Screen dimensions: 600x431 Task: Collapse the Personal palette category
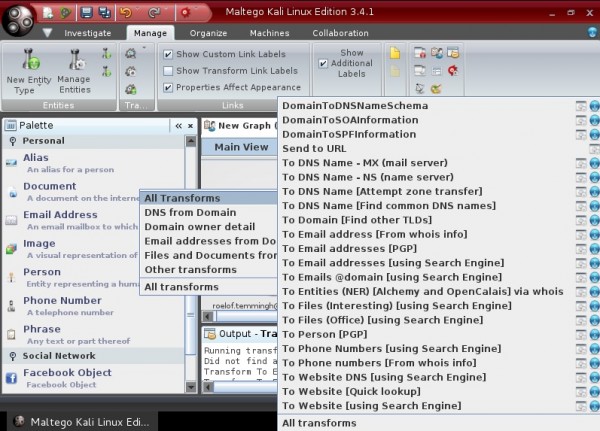13,141
